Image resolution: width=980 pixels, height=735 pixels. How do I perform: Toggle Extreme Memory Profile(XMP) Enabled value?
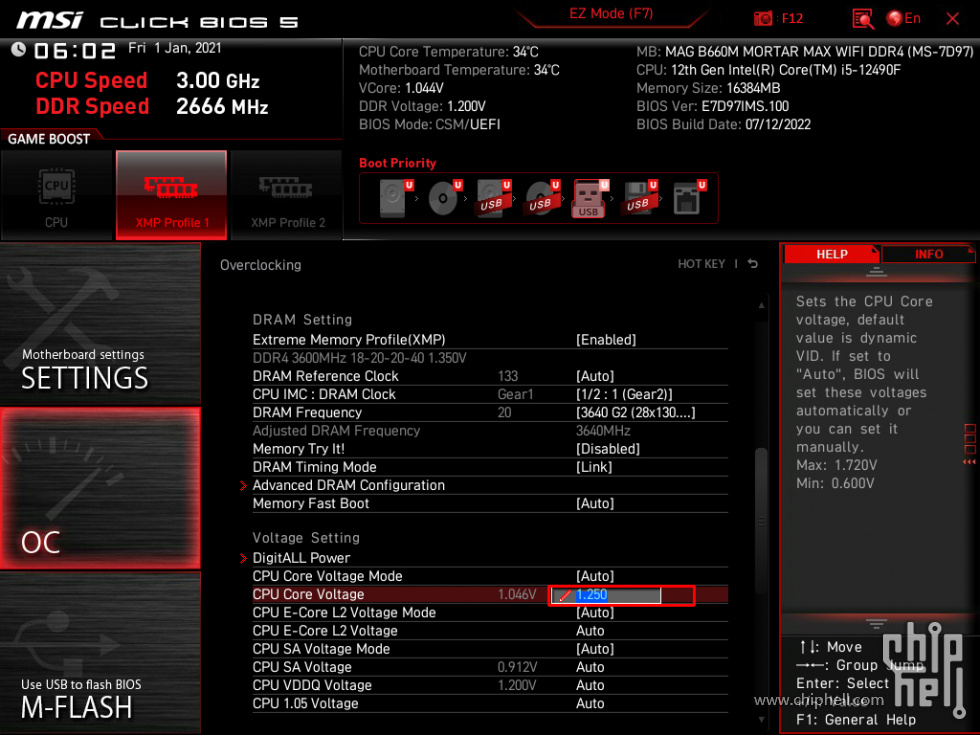[x=606, y=340]
